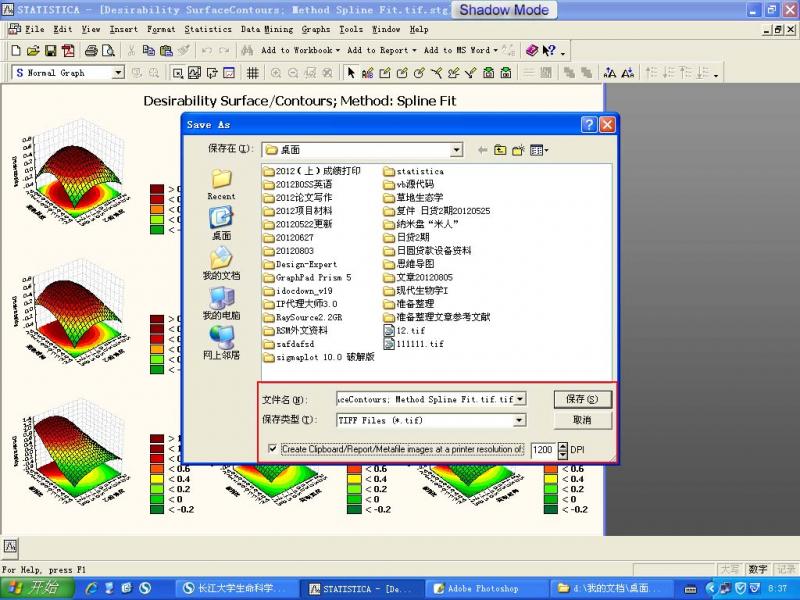Screen dimensions: 800x600
Task: Open the Statistics menu
Action: click(208, 29)
